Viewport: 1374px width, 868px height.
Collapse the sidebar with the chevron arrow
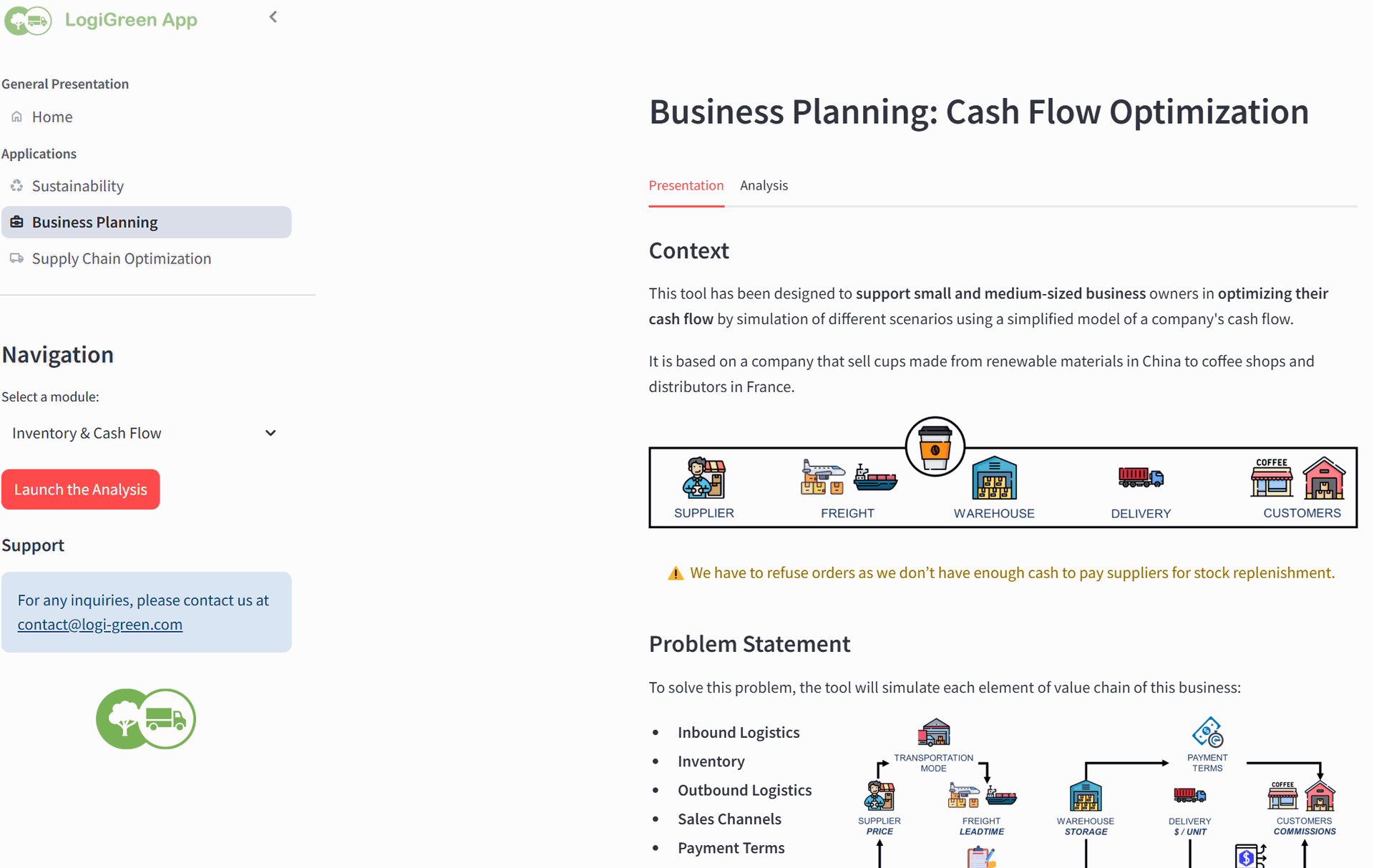(273, 16)
